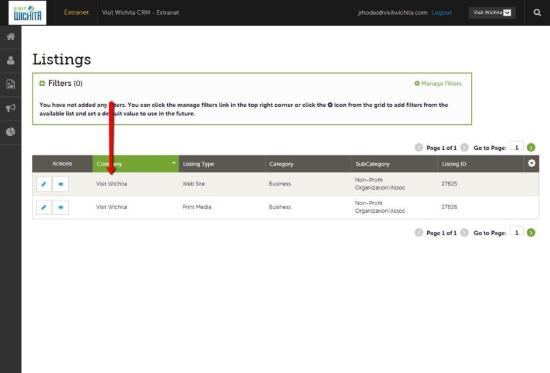
Task: Click the Manage Filters link
Action: point(438,84)
